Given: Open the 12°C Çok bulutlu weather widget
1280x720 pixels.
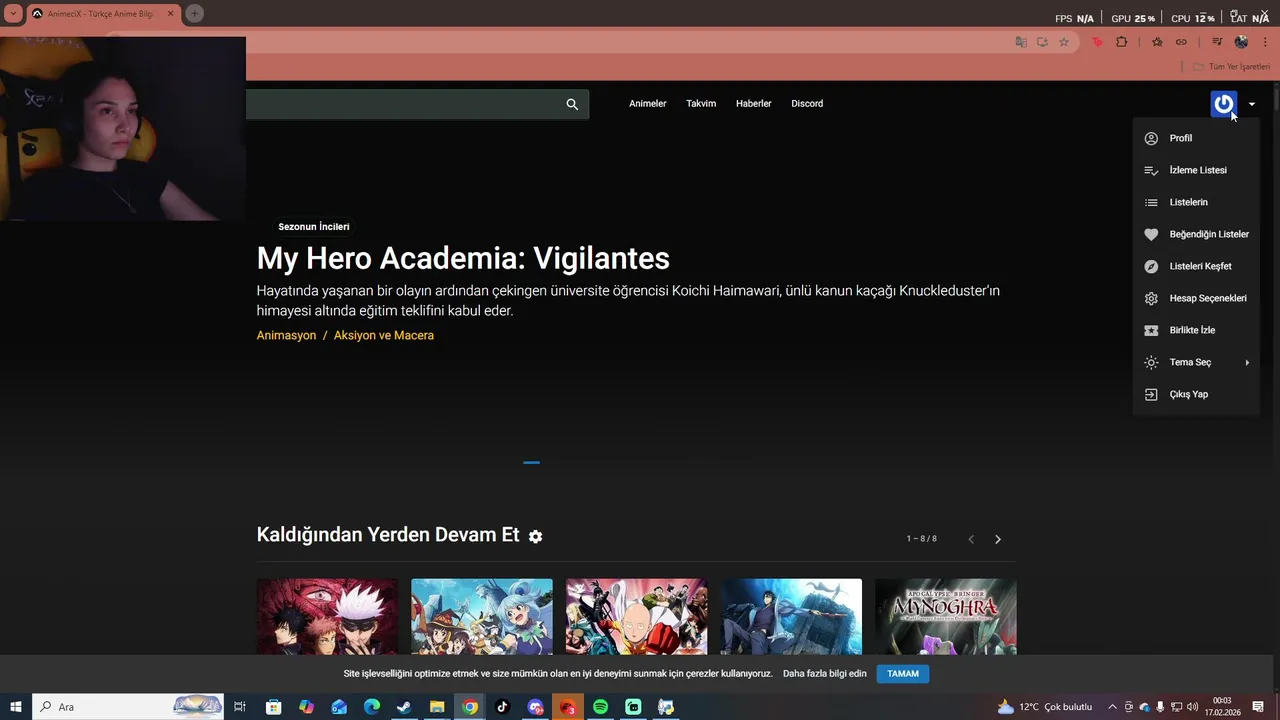Looking at the screenshot, I should pyautogui.click(x=1045, y=707).
